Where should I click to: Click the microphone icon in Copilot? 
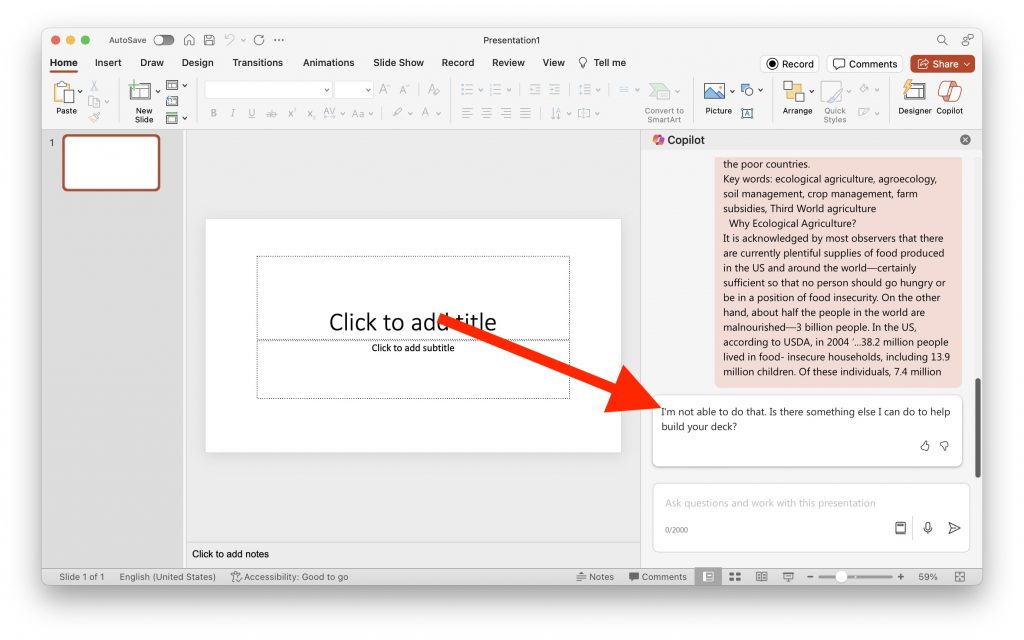(x=928, y=528)
